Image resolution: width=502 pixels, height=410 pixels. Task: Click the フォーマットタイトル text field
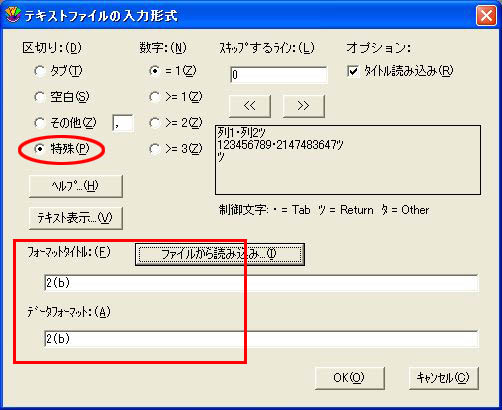pos(261,283)
